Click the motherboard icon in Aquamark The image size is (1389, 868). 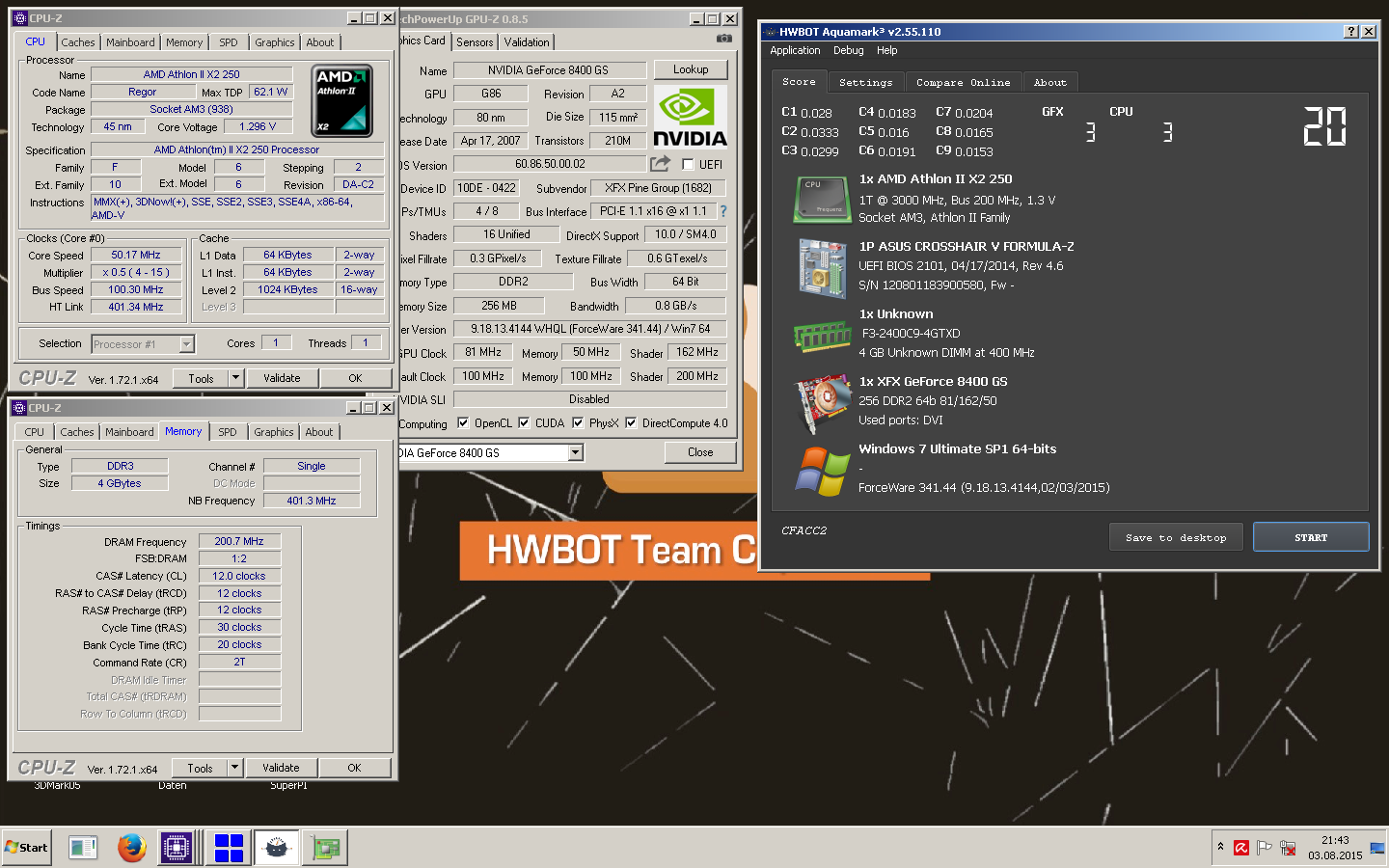(822, 267)
